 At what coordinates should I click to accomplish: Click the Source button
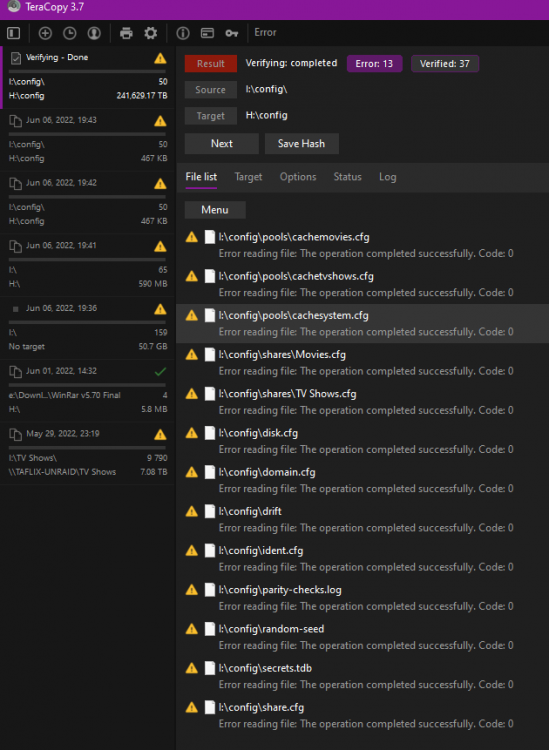[211, 89]
